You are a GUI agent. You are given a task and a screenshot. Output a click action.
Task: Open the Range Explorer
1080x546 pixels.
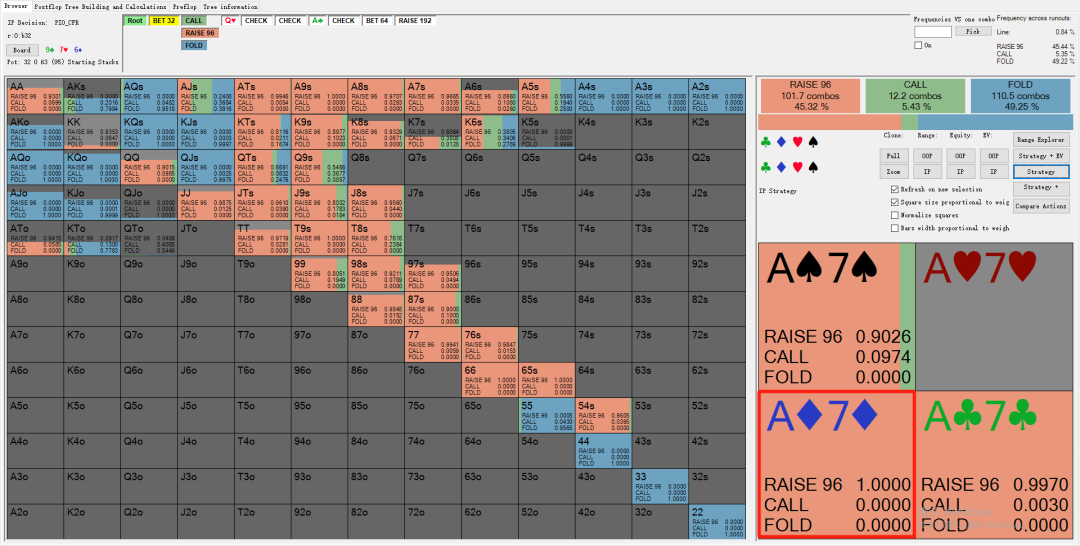[1041, 139]
